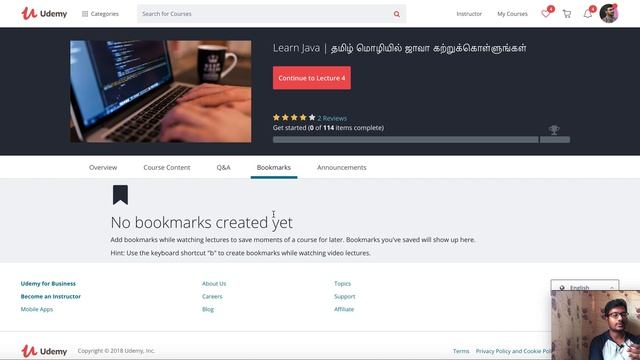This screenshot has height=360, width=640.
Task: Click the 'Get started' items complete text
Action: click(x=328, y=128)
